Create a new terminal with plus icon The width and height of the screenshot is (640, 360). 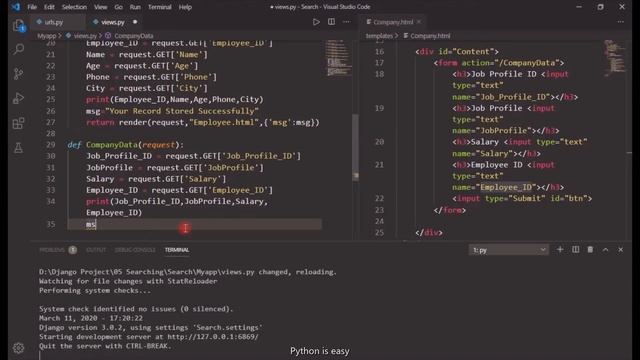560,249
